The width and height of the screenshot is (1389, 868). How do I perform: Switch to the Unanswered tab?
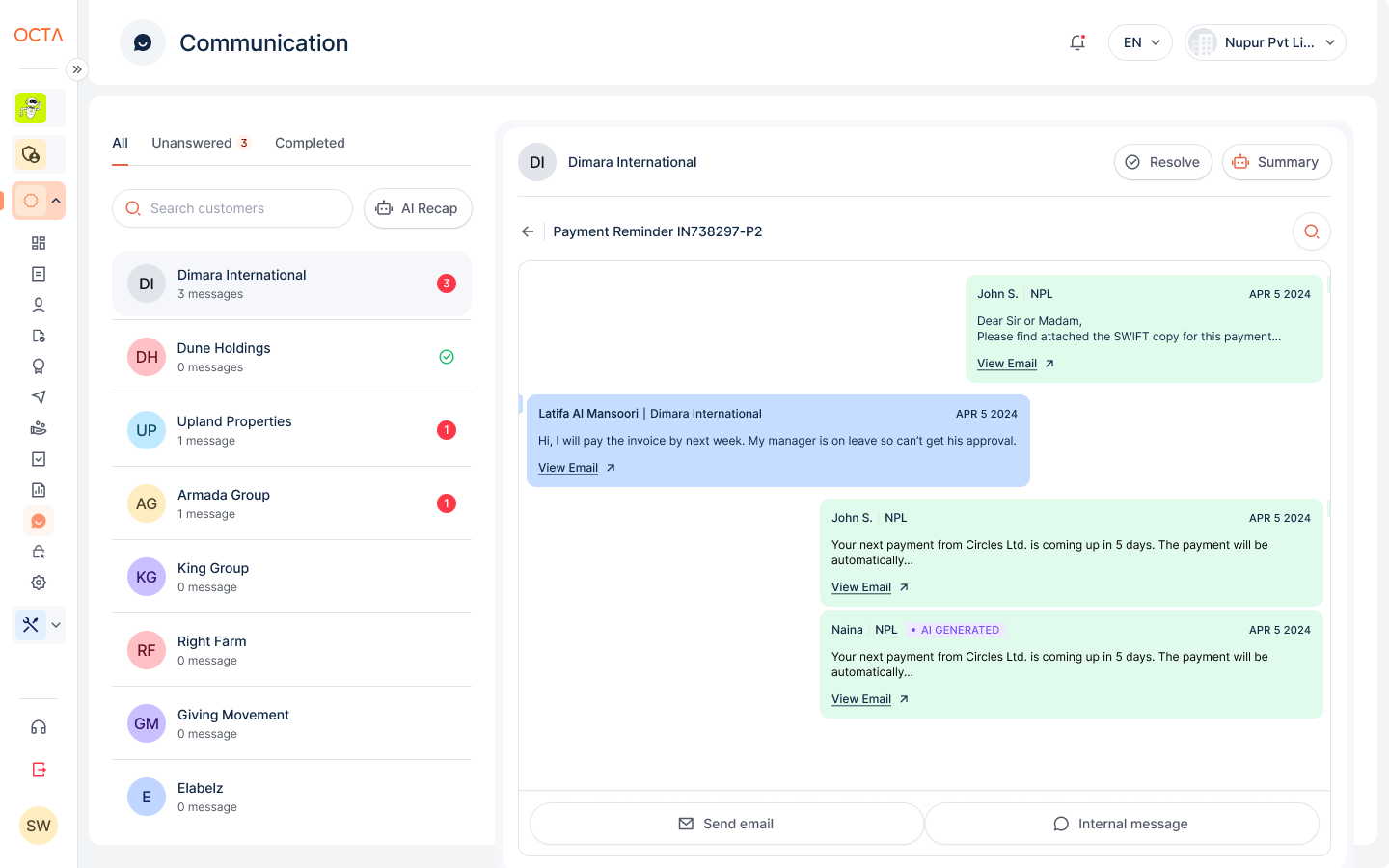201,143
